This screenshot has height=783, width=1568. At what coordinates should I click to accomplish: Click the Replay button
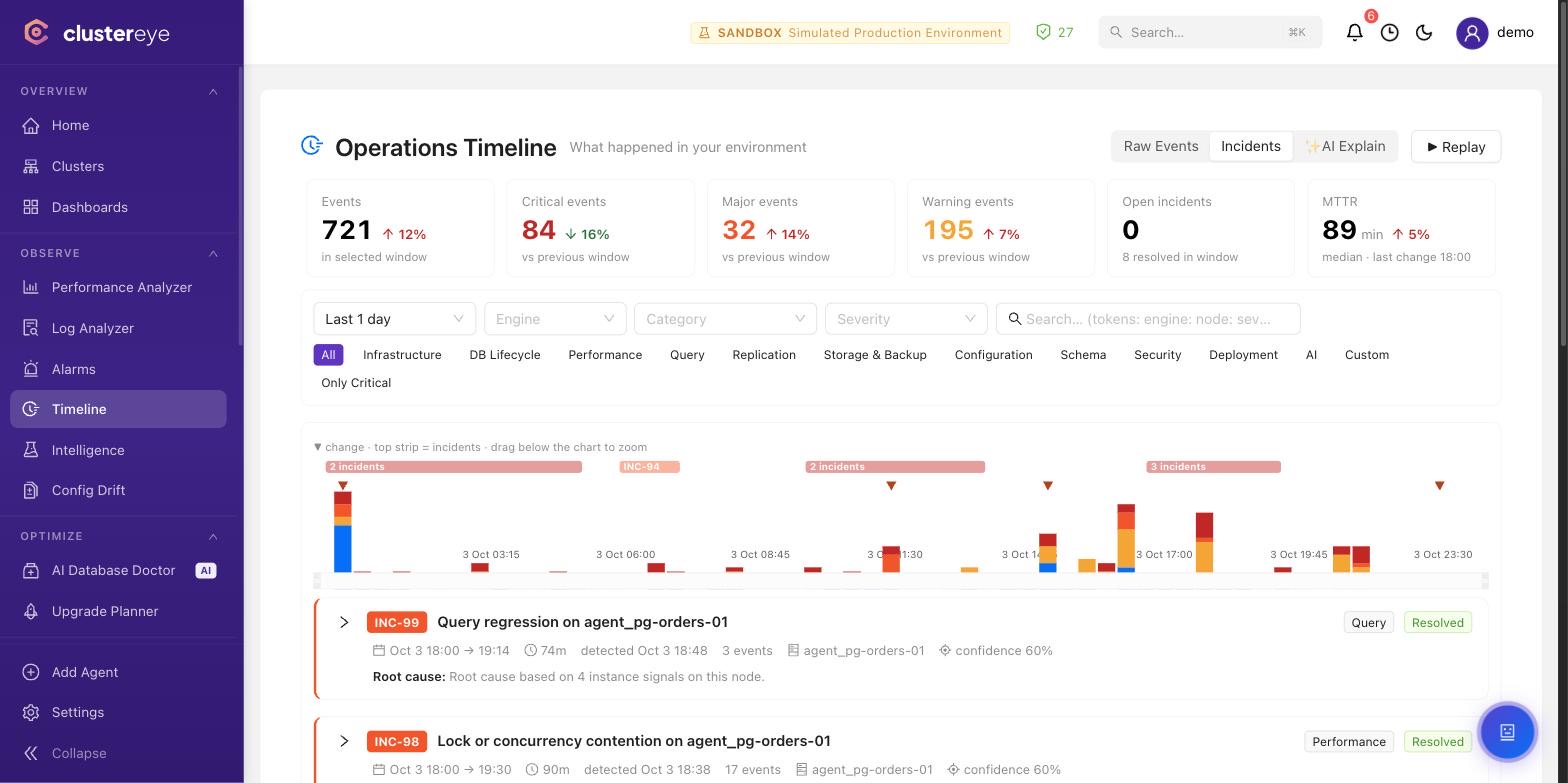point(1456,147)
